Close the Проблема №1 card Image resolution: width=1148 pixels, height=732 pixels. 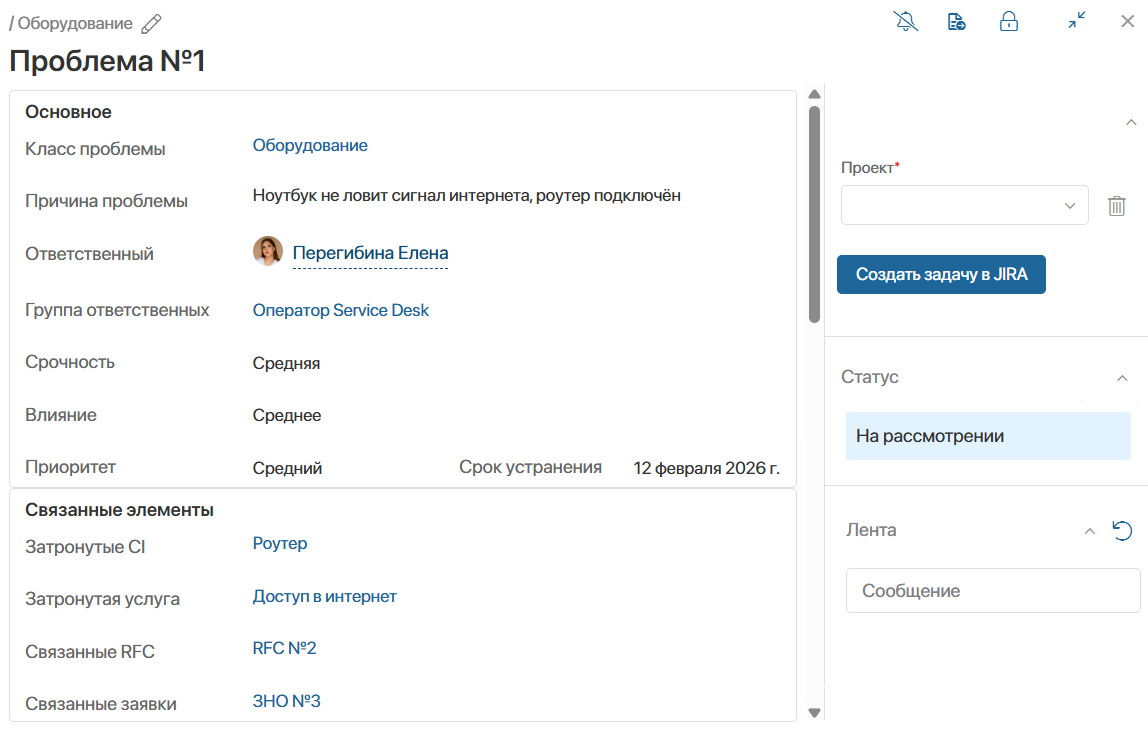pyautogui.click(x=1128, y=21)
